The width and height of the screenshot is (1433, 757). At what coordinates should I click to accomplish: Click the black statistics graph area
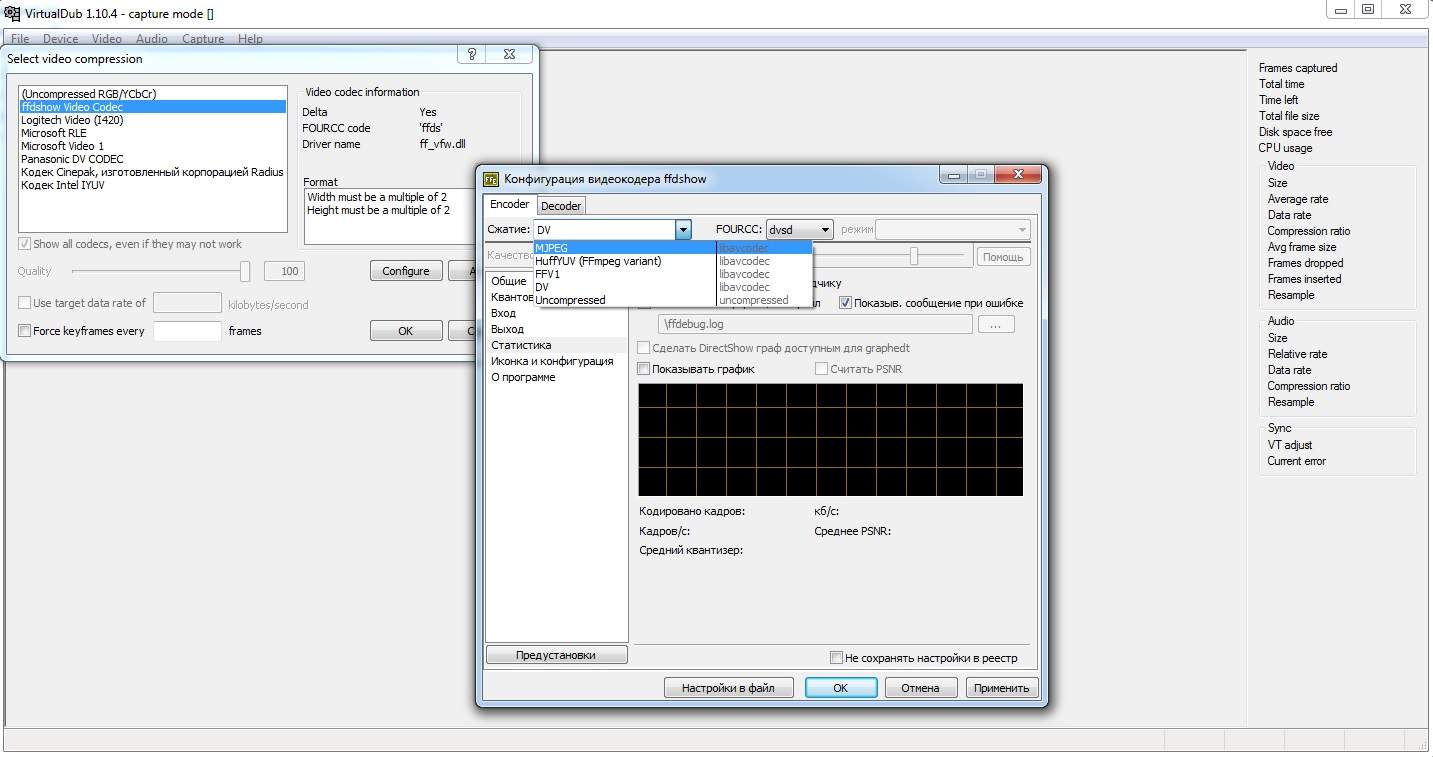coord(830,439)
